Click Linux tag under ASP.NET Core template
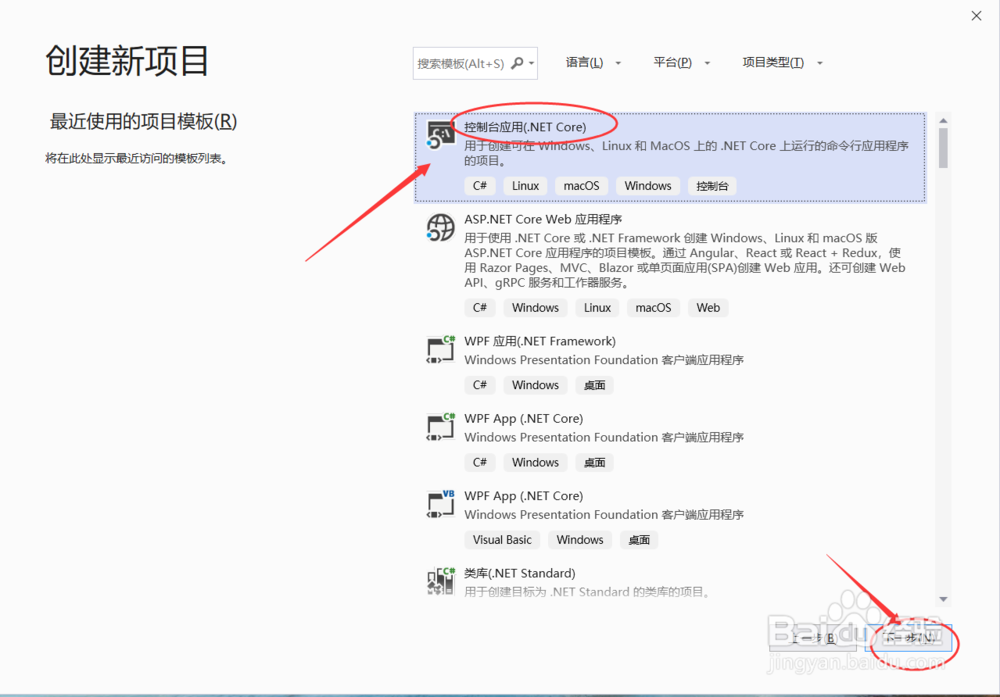This screenshot has height=697, width=1000. pyautogui.click(x=598, y=308)
